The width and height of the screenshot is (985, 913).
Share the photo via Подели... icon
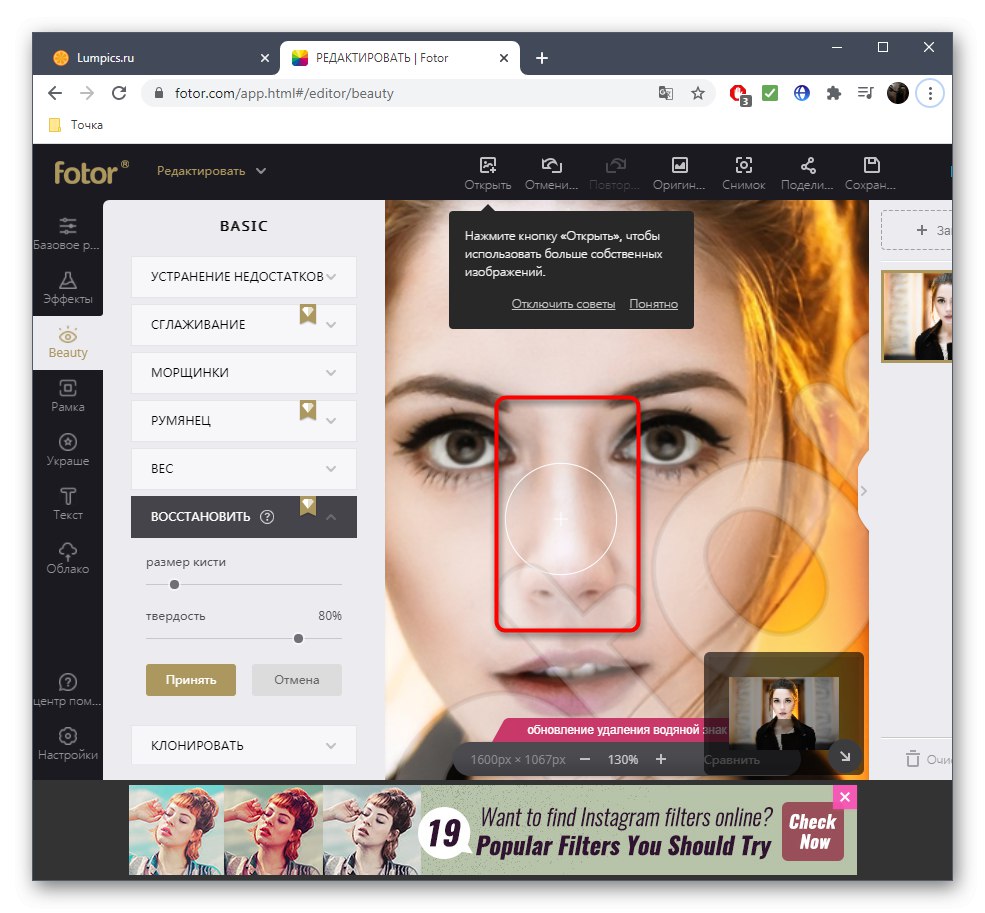tap(807, 173)
